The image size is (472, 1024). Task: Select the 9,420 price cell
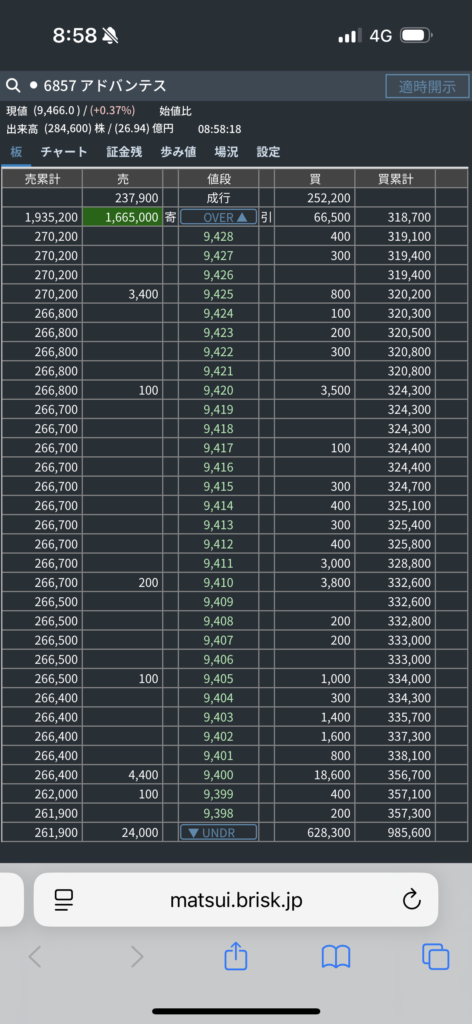pos(219,391)
